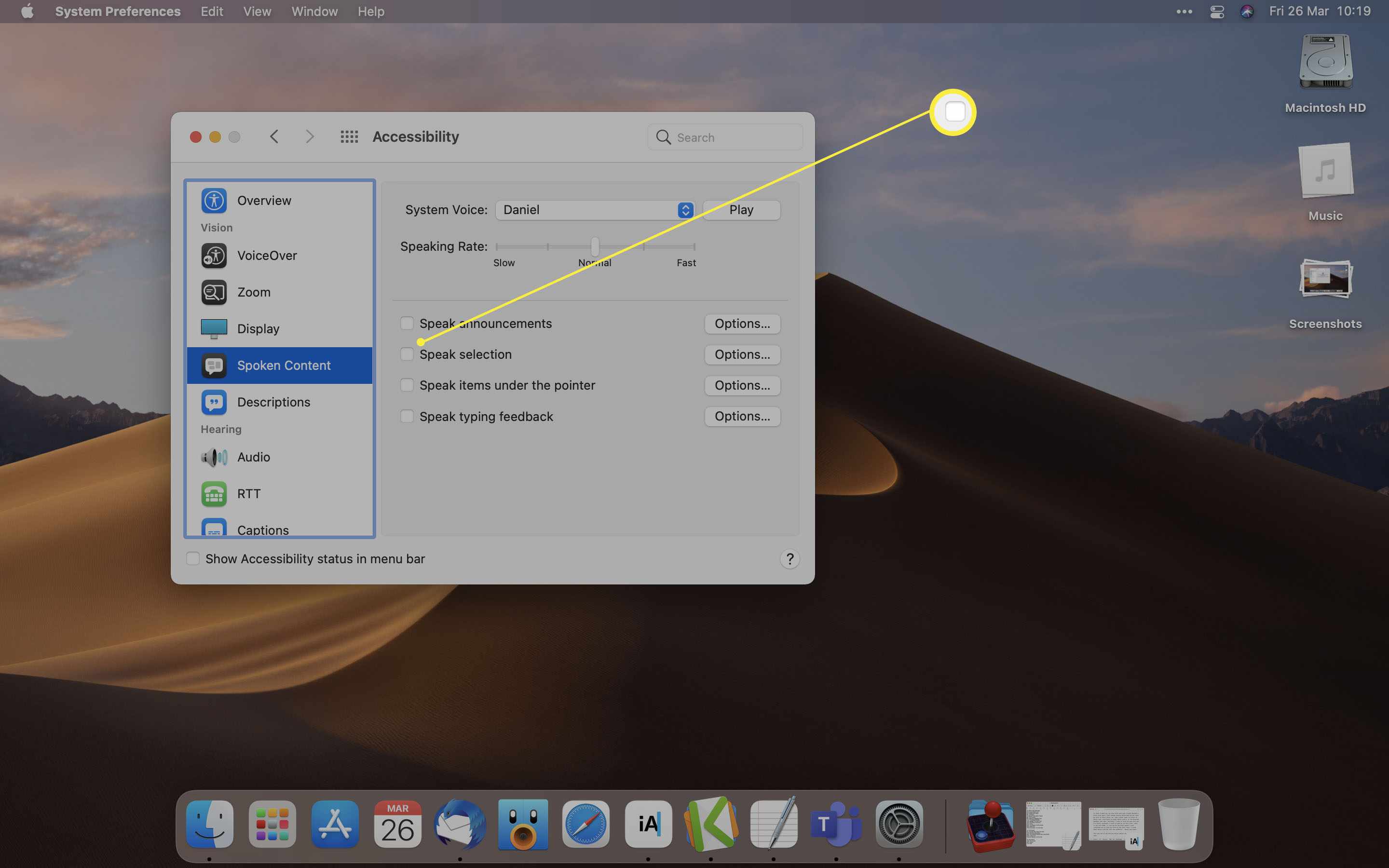Click Options for Speak announcements
1389x868 pixels.
pyautogui.click(x=742, y=323)
